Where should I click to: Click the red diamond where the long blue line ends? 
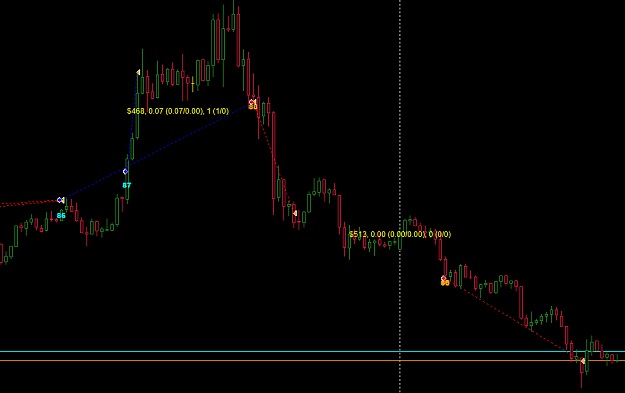pyautogui.click(x=252, y=102)
